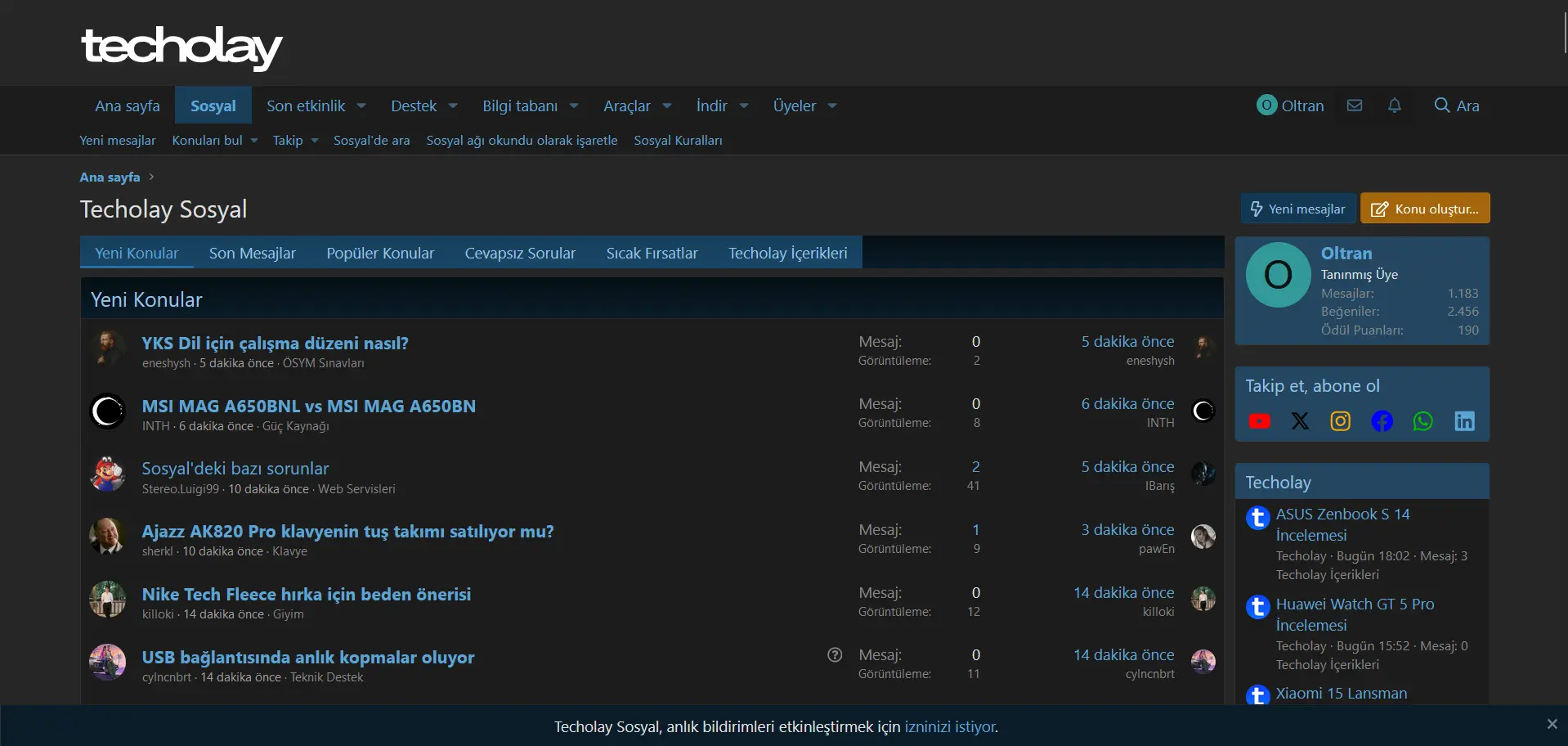
Task: Expand the İndir dropdown arrow
Action: tap(744, 106)
